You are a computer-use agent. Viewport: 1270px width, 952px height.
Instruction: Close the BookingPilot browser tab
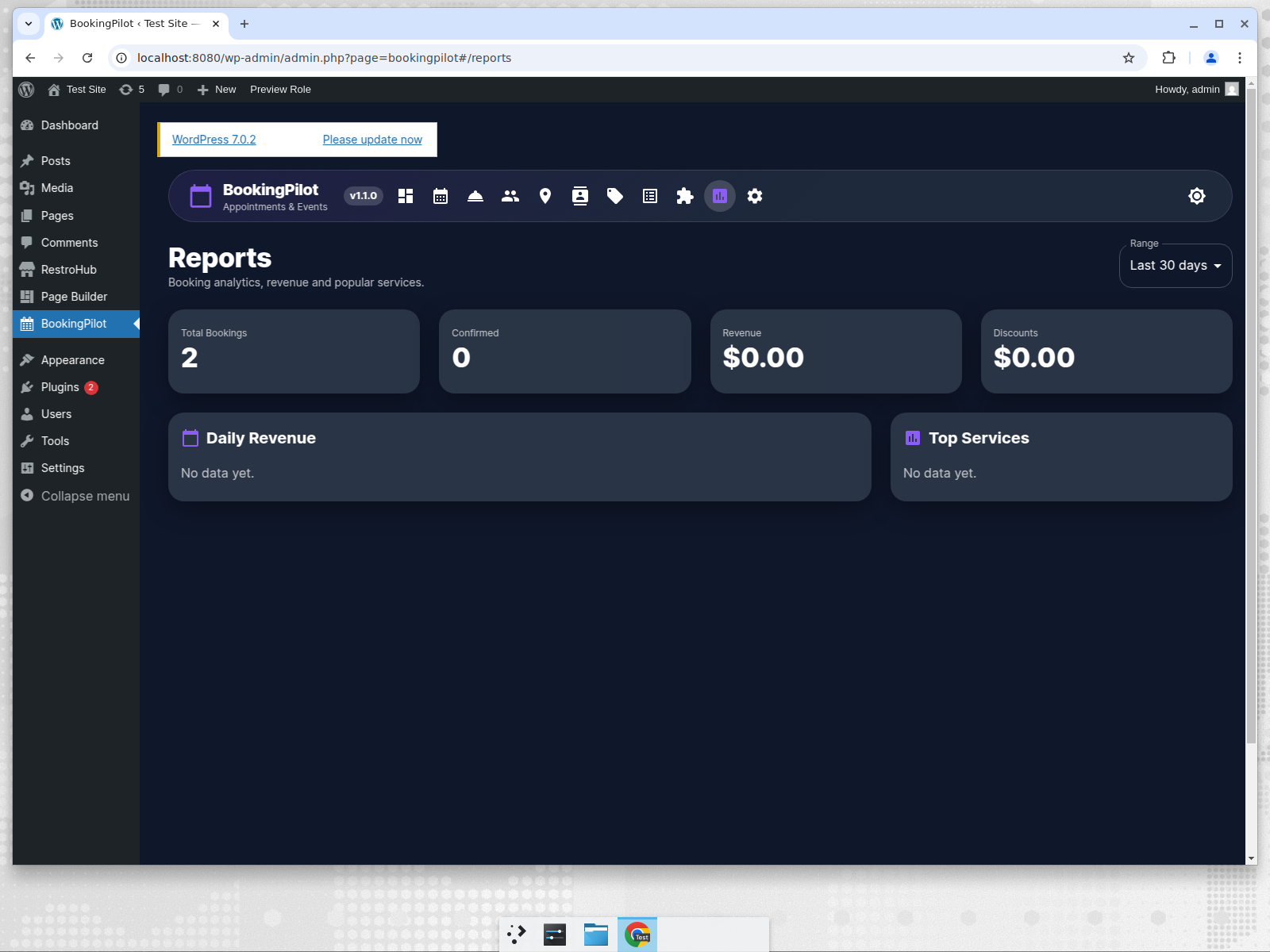point(216,24)
